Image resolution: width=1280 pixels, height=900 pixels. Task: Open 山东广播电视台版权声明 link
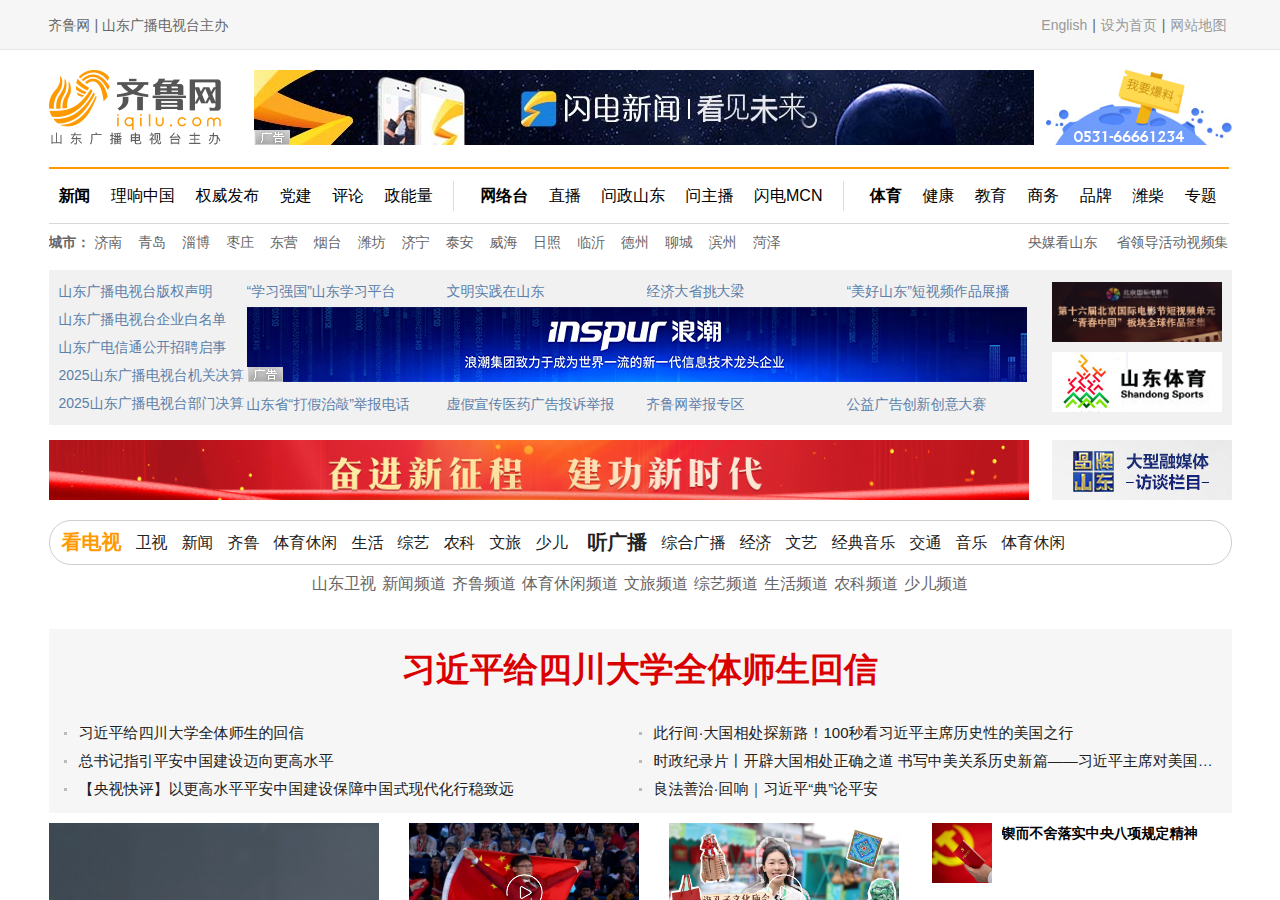tap(135, 292)
